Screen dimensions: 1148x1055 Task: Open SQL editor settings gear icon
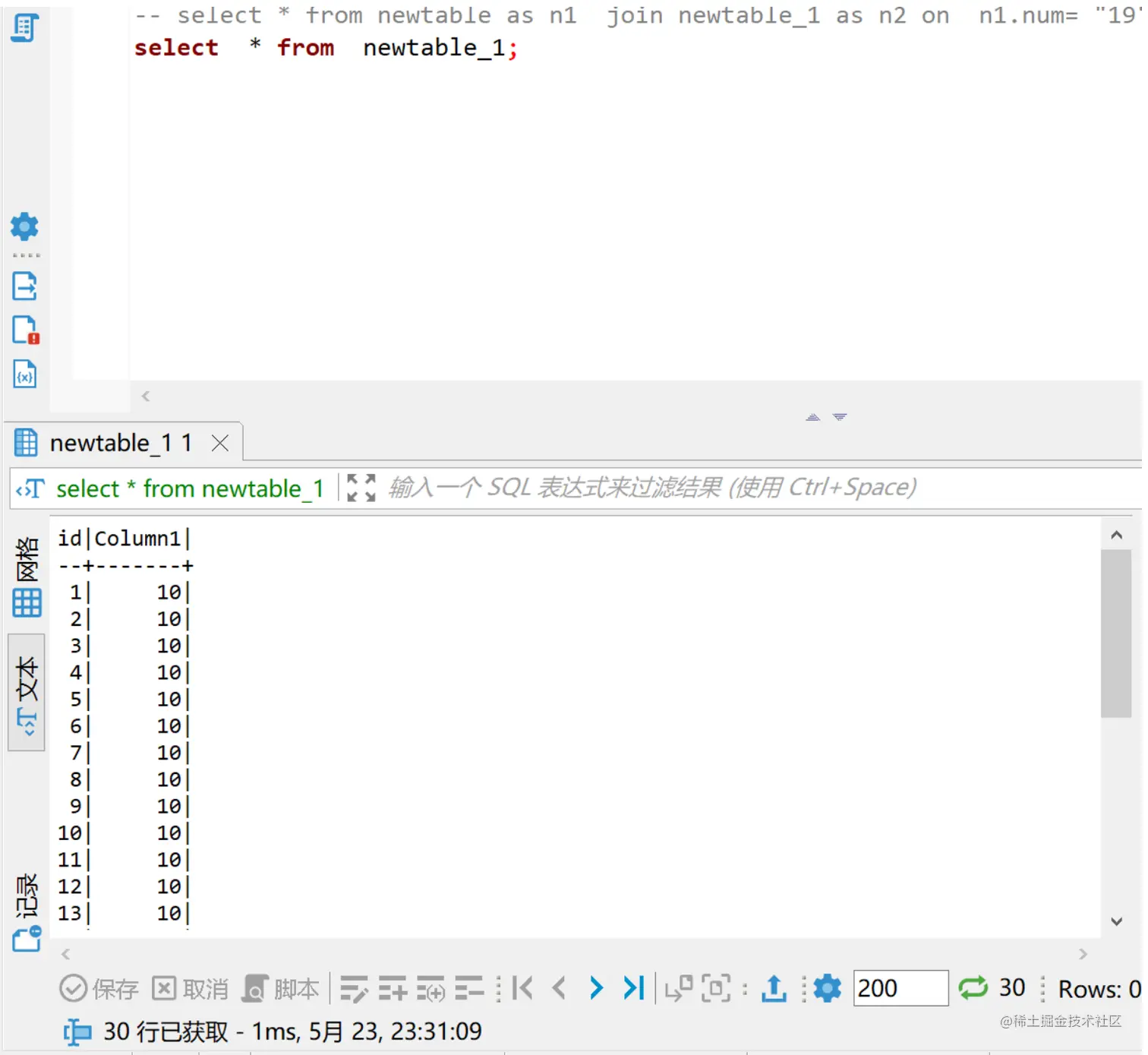pyautogui.click(x=24, y=226)
